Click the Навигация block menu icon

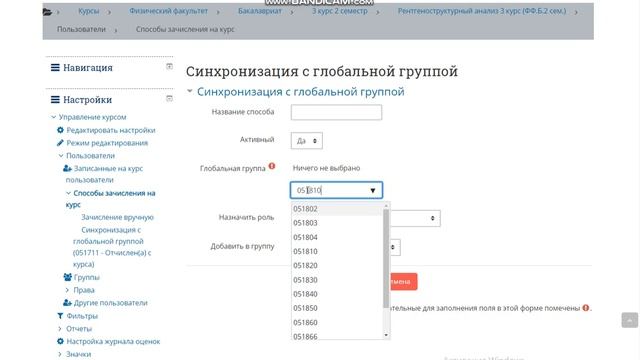click(55, 67)
